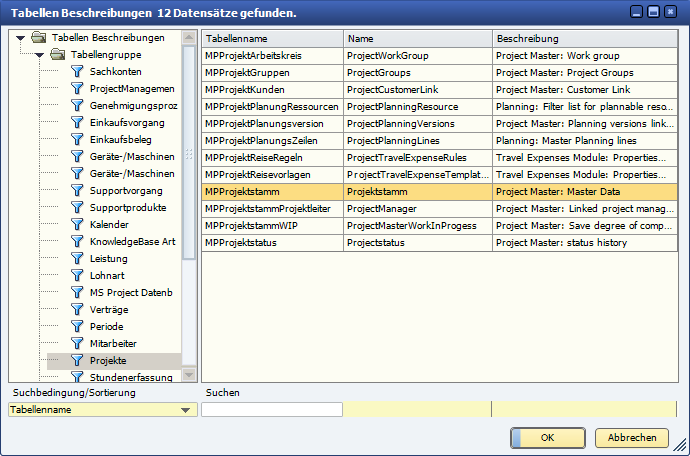Click the filter icon beside Supportprodukte
The image size is (690, 456).
tap(77, 207)
